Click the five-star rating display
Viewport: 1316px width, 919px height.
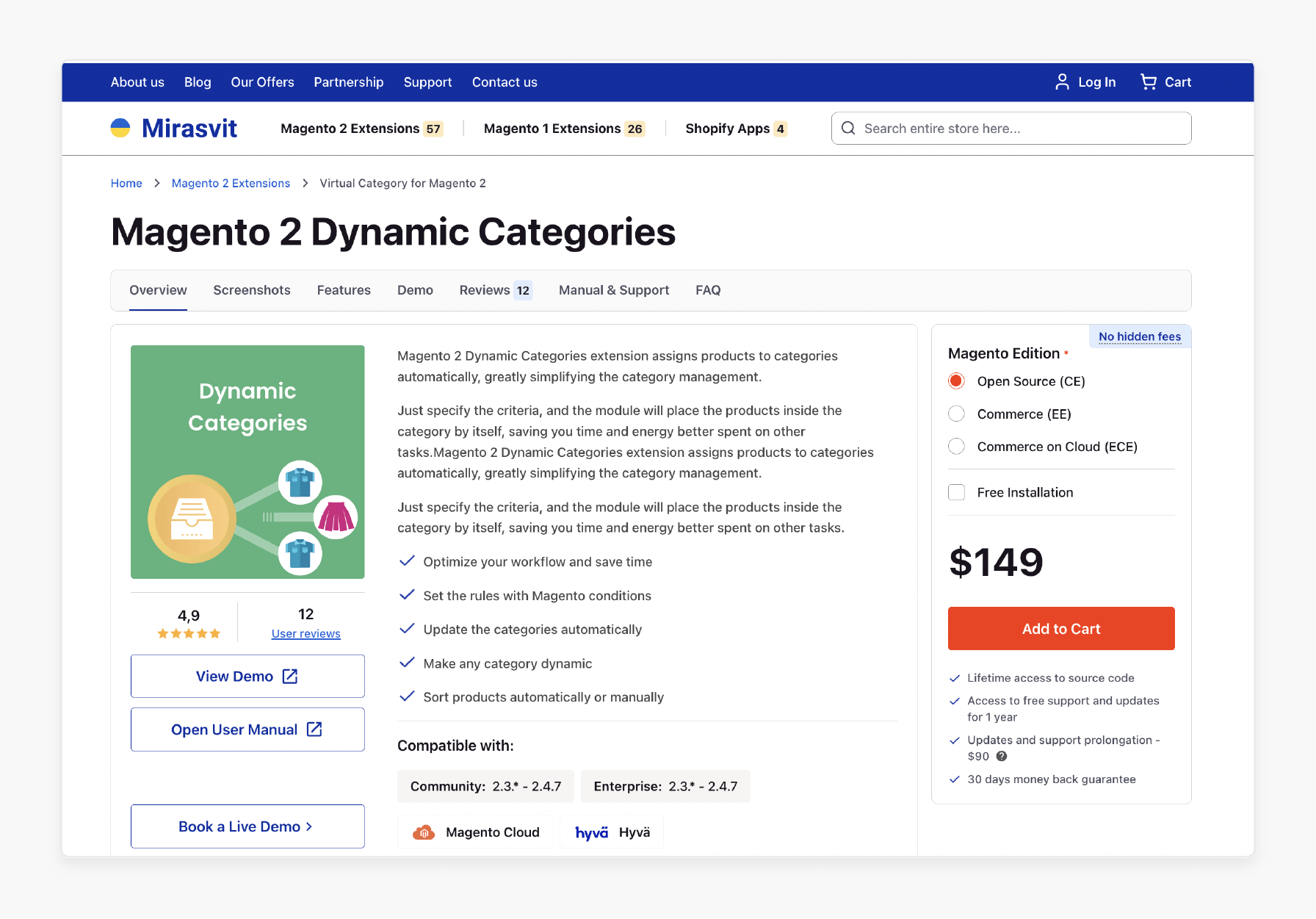187,633
